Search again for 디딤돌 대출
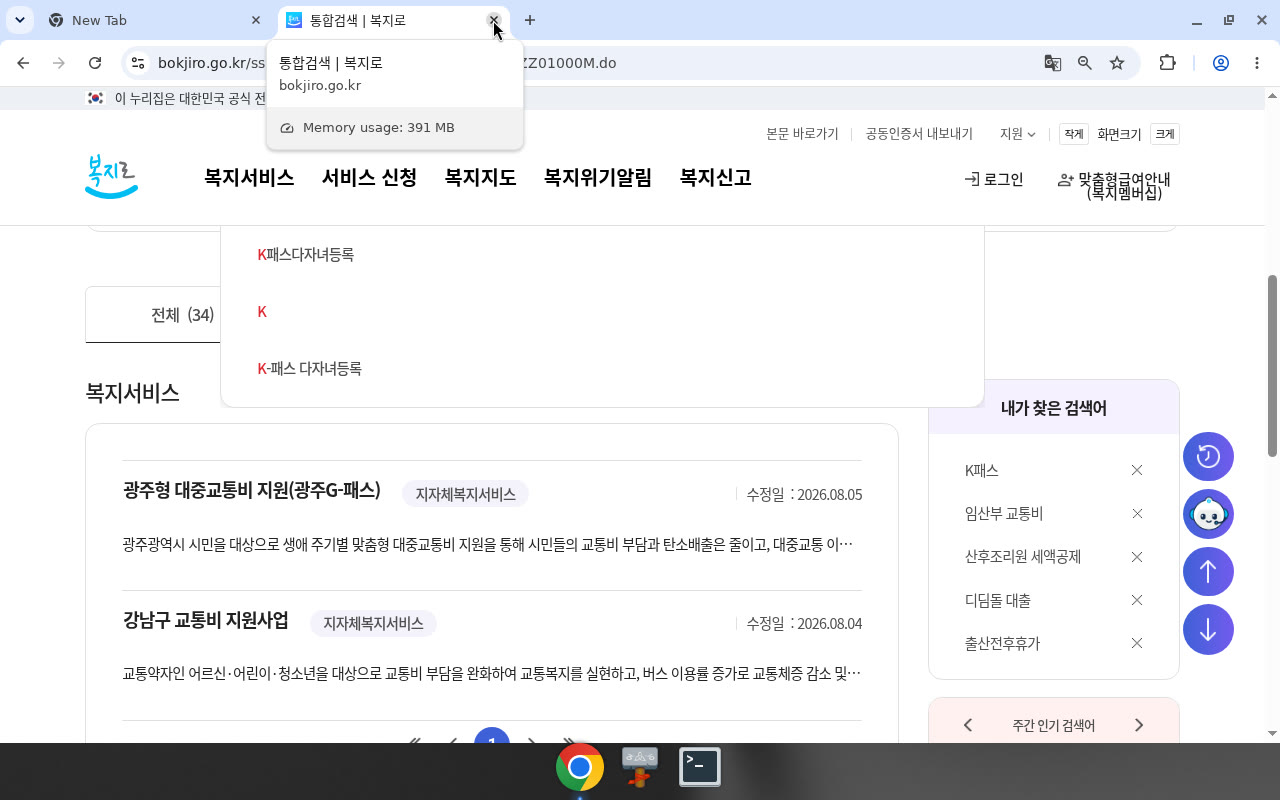1280x800 pixels. [x=997, y=601]
